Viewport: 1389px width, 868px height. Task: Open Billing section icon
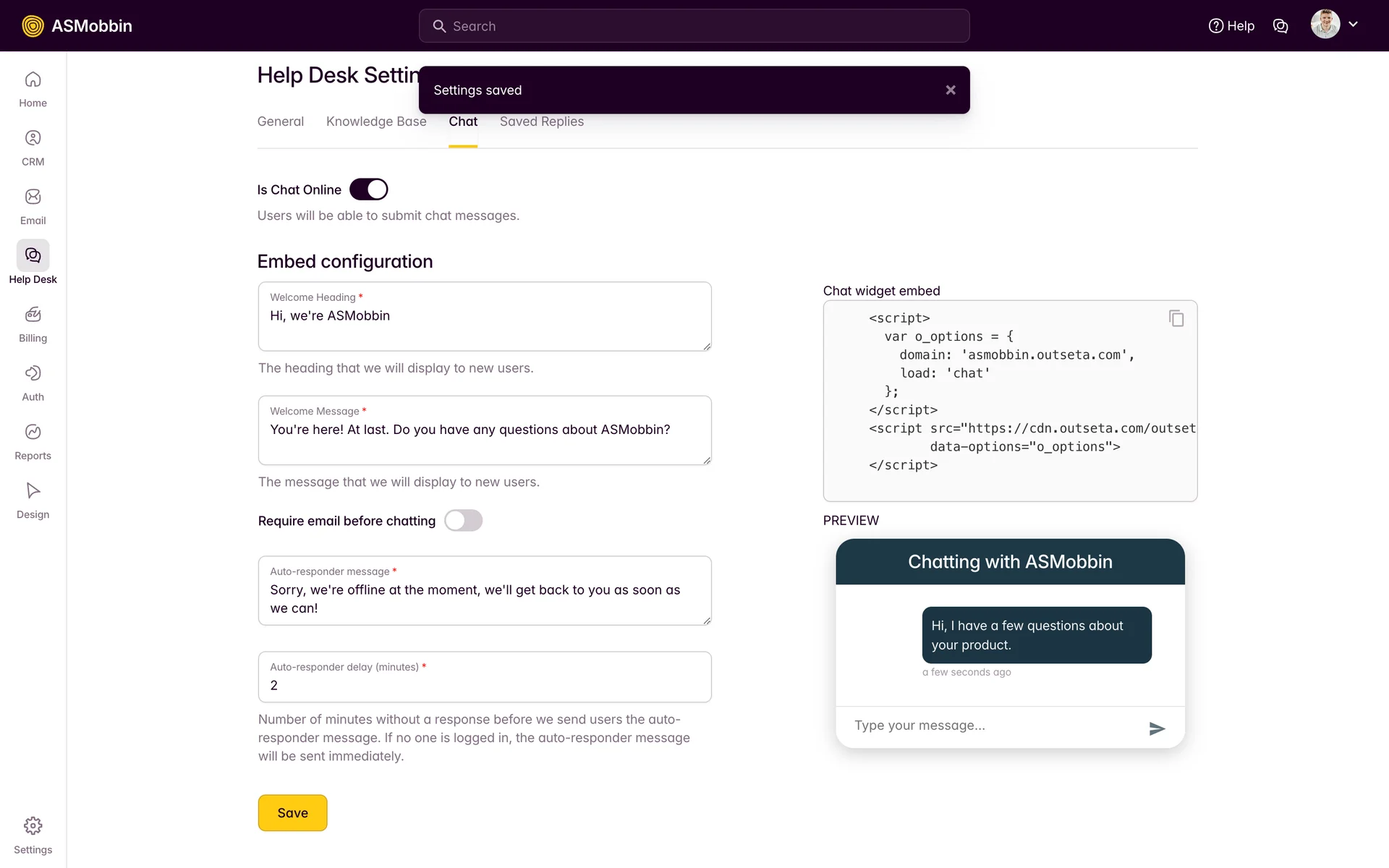pos(33,315)
